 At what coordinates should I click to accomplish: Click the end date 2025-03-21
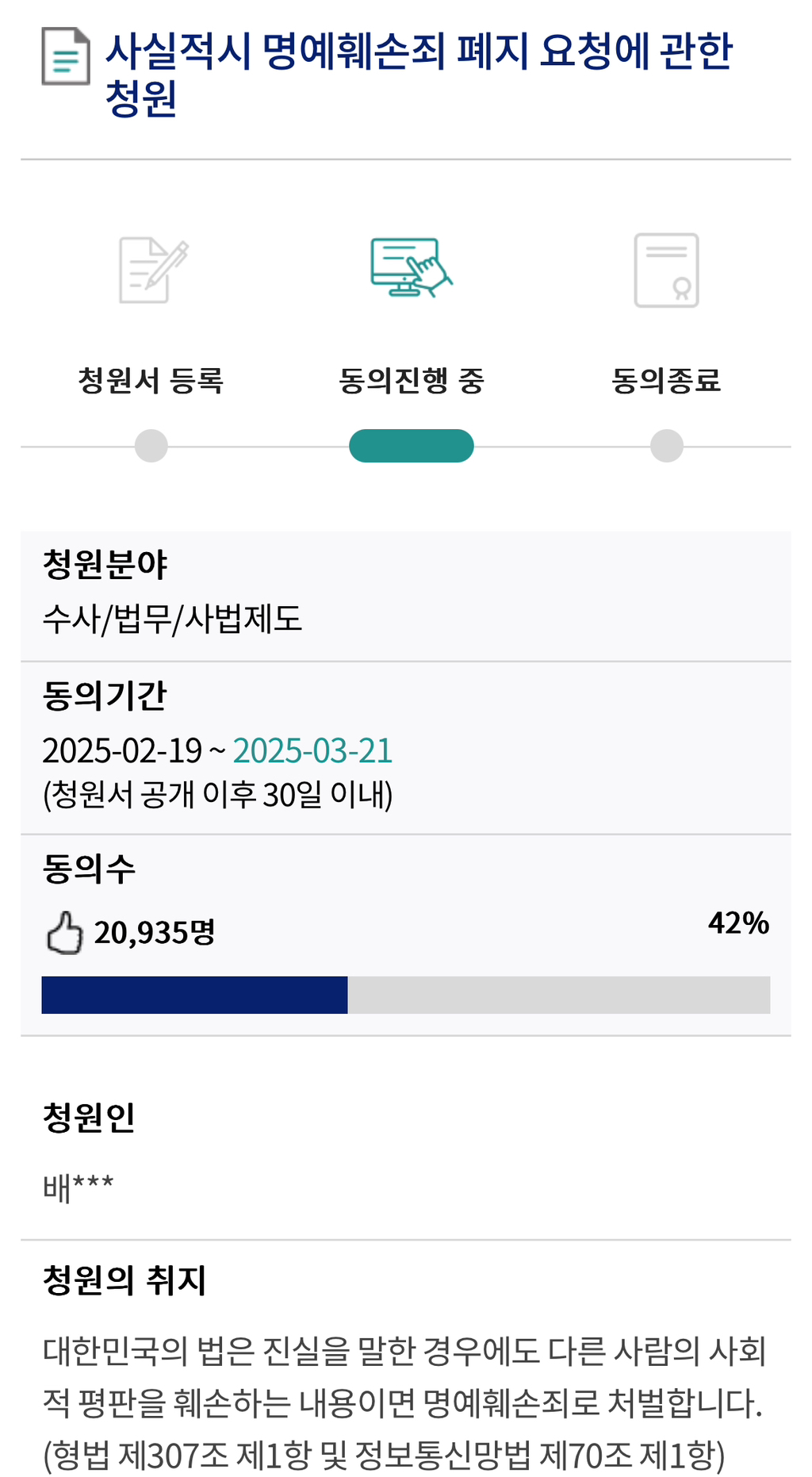click(312, 750)
